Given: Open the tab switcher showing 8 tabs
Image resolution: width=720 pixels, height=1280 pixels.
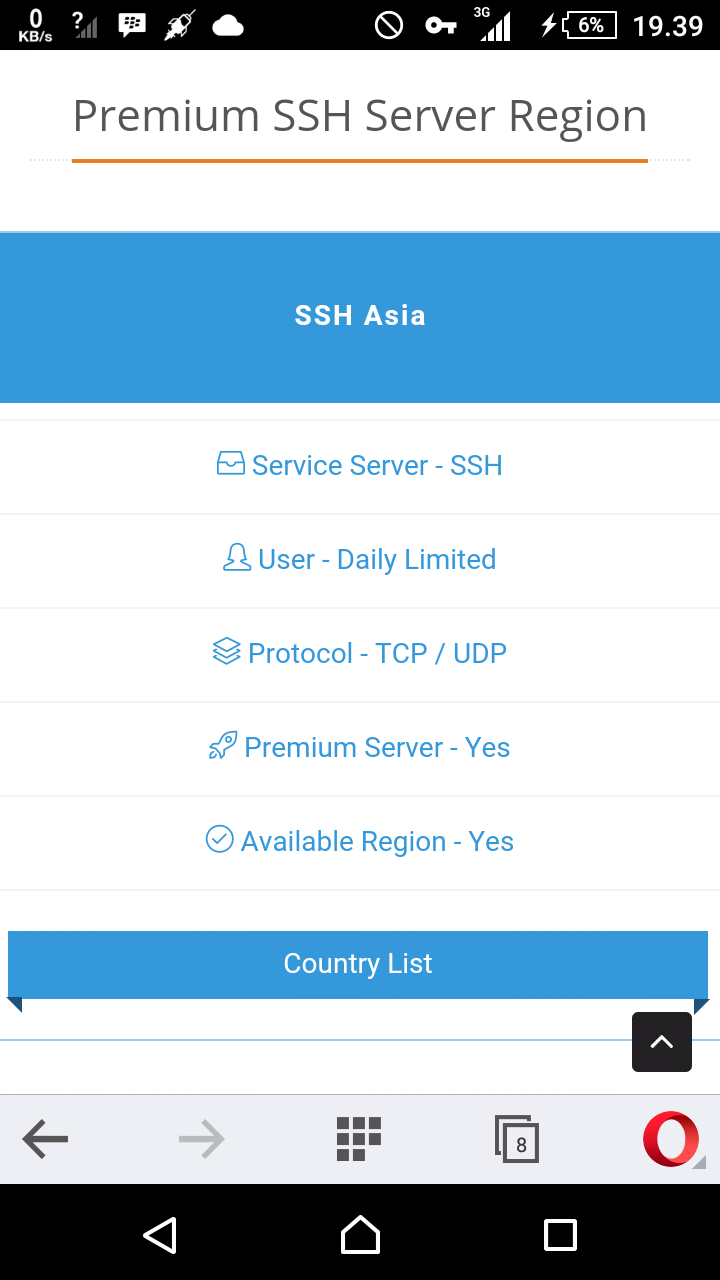Looking at the screenshot, I should [516, 1138].
